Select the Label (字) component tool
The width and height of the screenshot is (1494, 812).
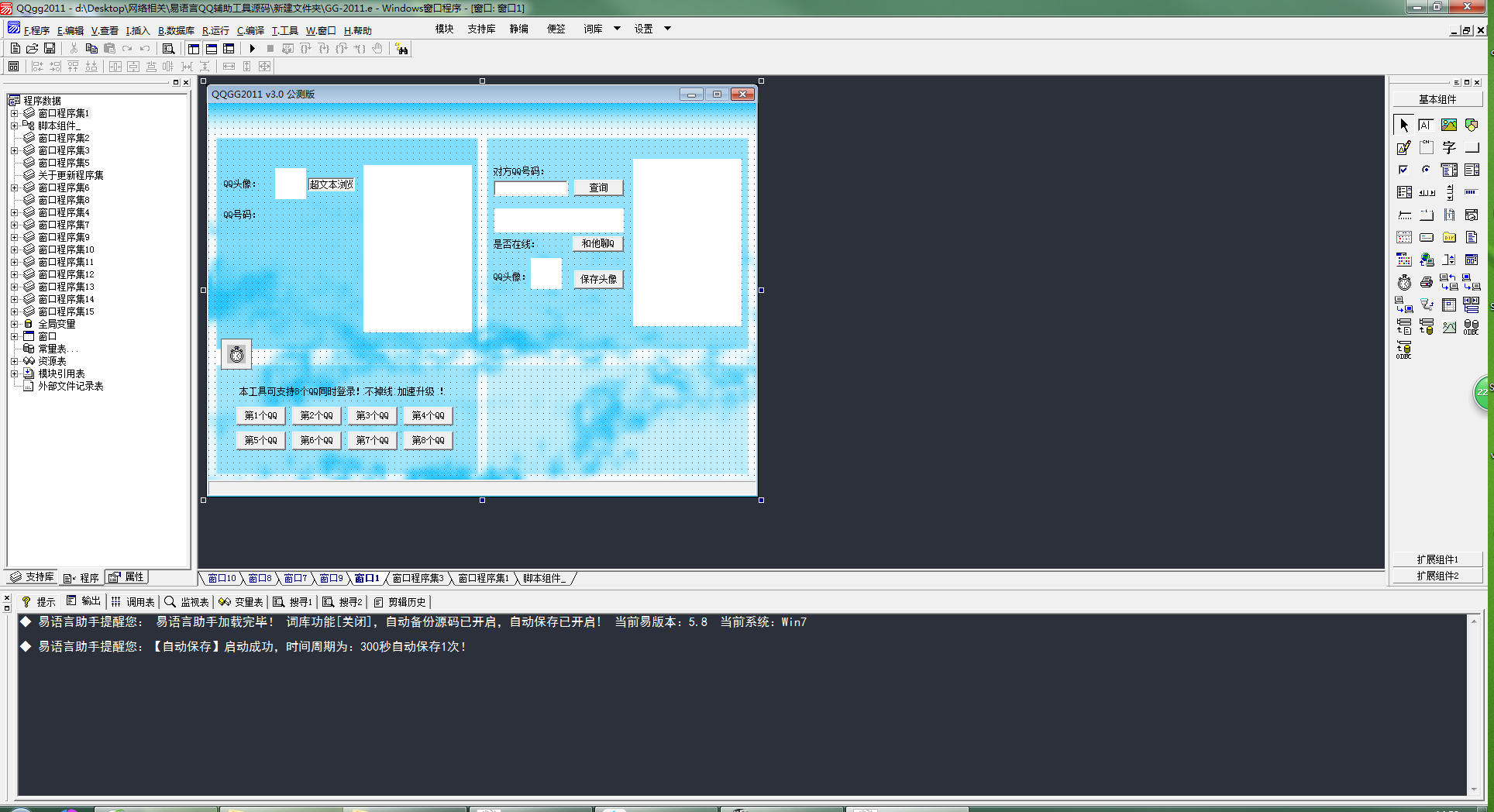tap(1448, 147)
